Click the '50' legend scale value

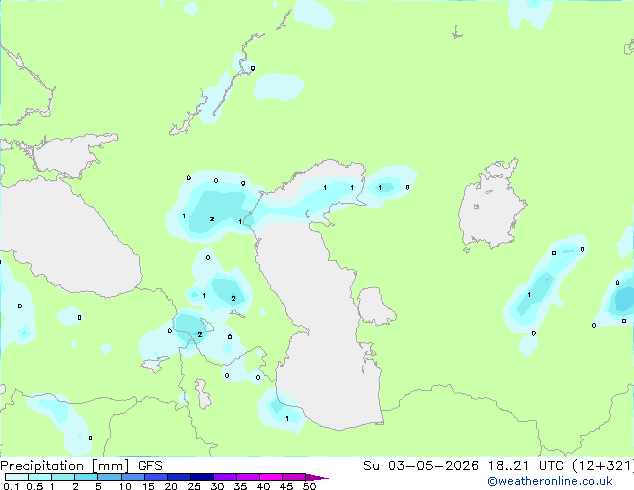309,486
